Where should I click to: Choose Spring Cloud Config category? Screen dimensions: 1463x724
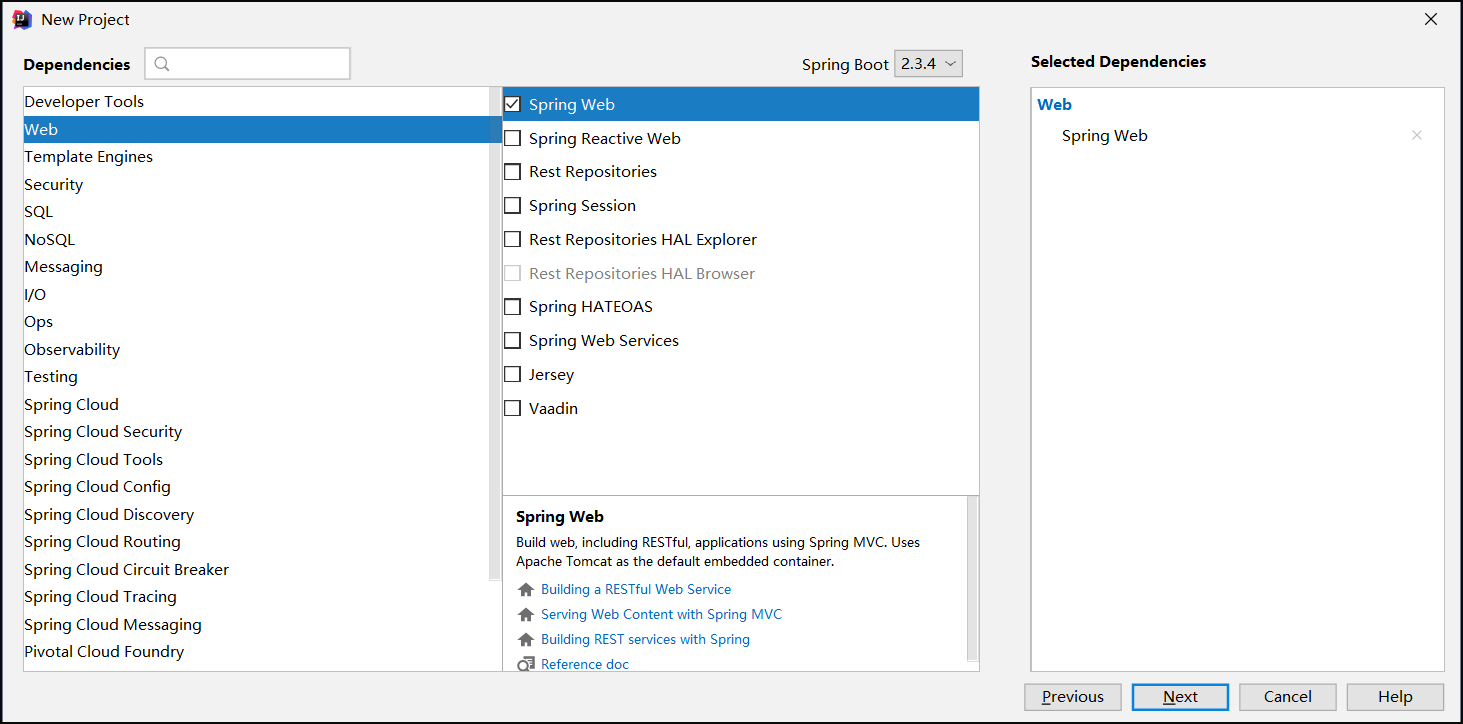[256, 487]
